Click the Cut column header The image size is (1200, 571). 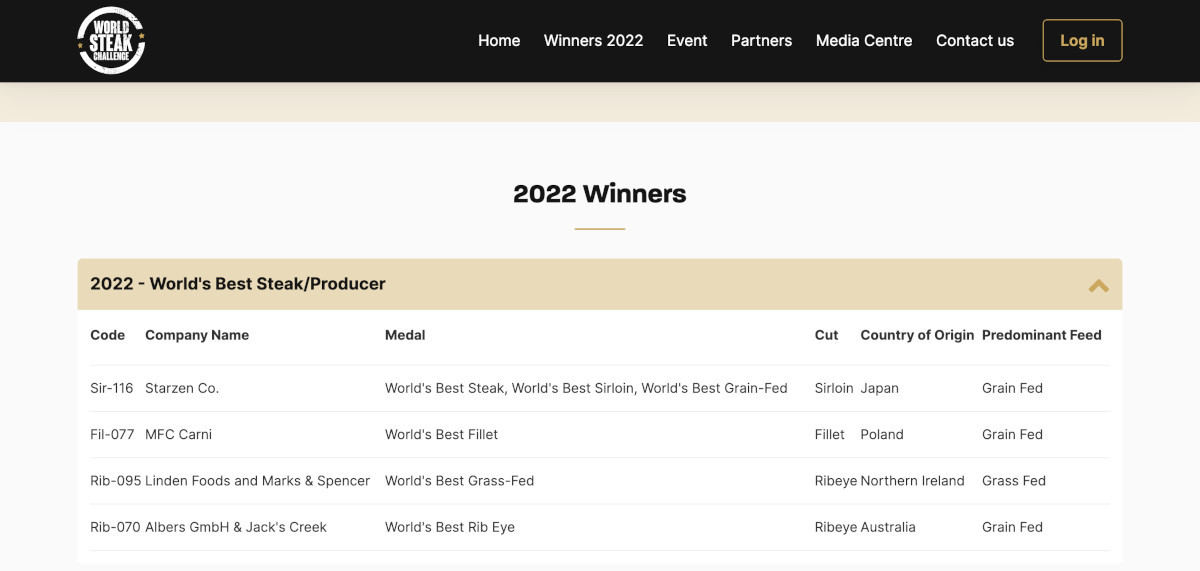pyautogui.click(x=826, y=335)
